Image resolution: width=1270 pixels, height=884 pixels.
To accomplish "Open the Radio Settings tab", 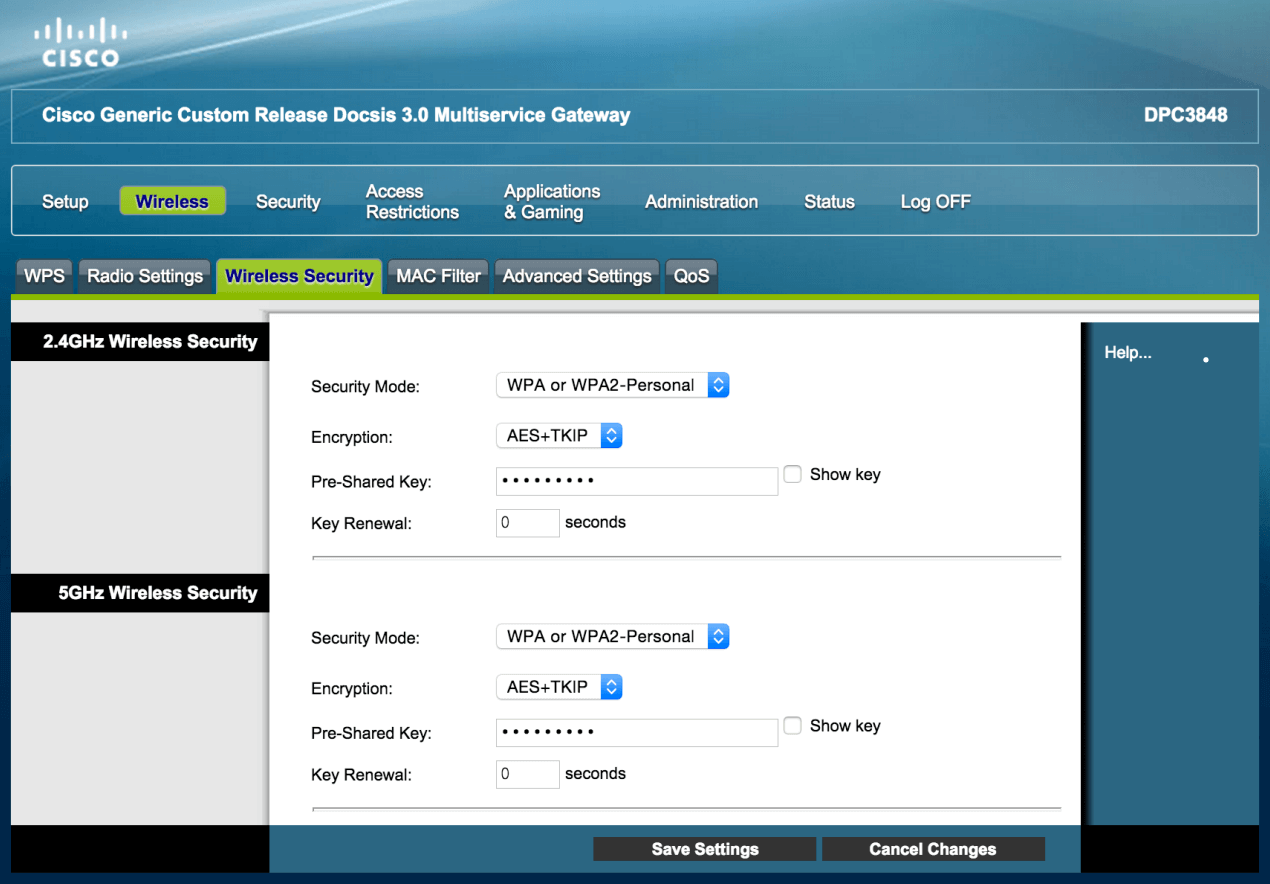I will (145, 276).
